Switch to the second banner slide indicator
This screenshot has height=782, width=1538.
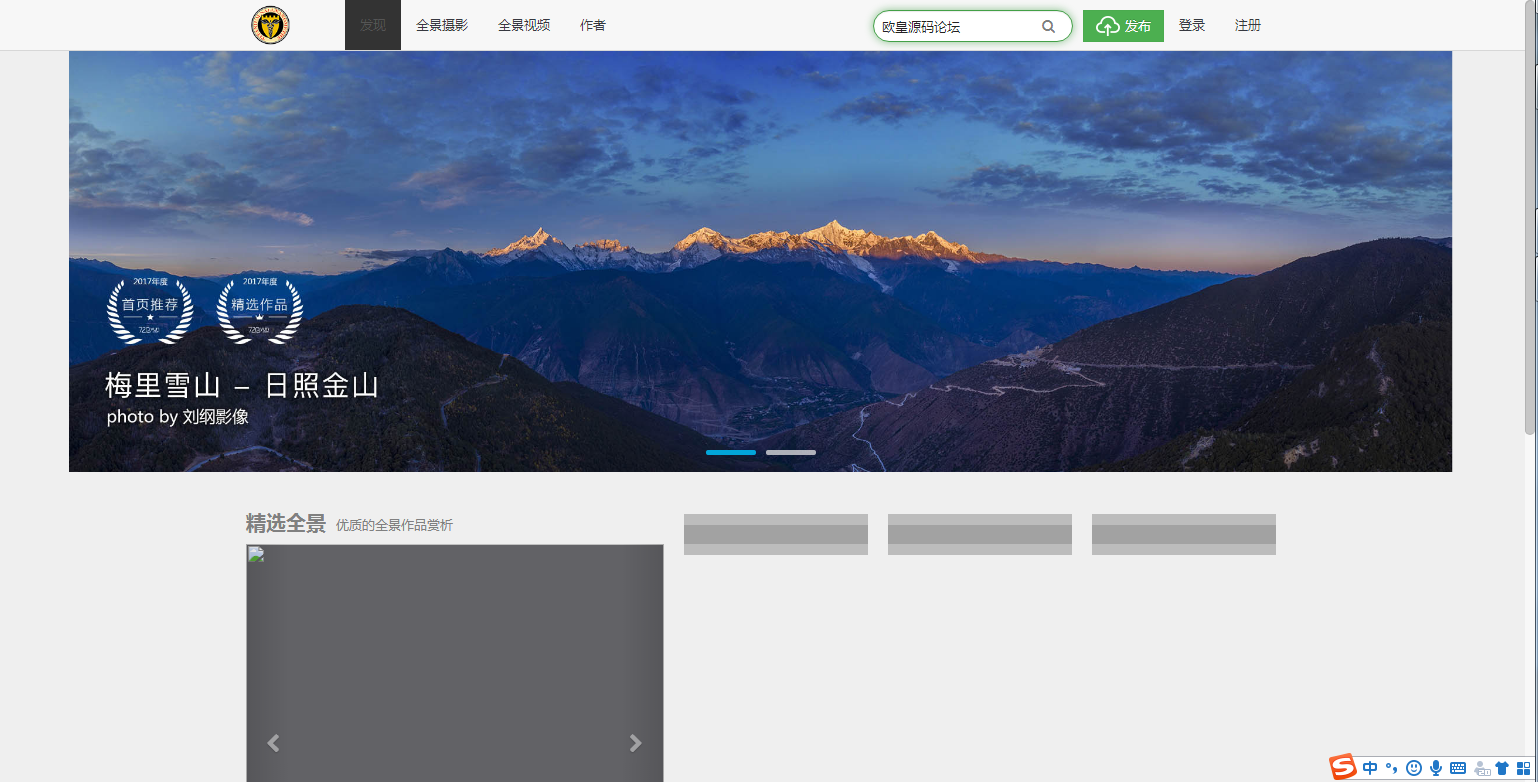point(790,452)
